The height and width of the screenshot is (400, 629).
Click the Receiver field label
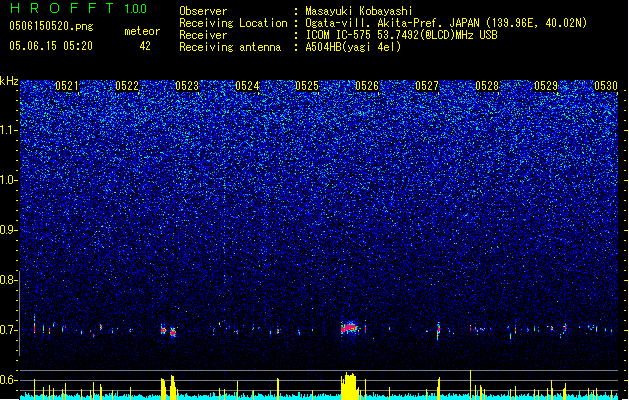click(203, 35)
